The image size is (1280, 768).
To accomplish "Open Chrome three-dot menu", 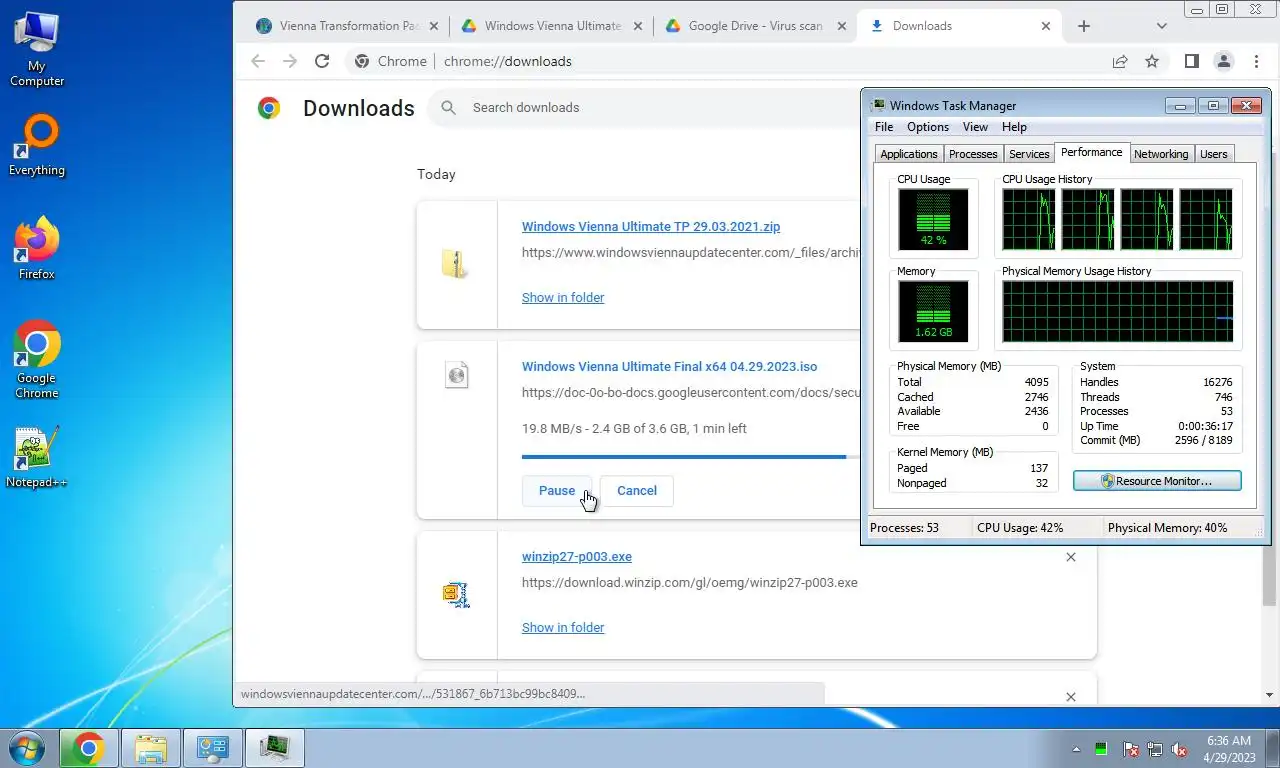I will (1256, 61).
